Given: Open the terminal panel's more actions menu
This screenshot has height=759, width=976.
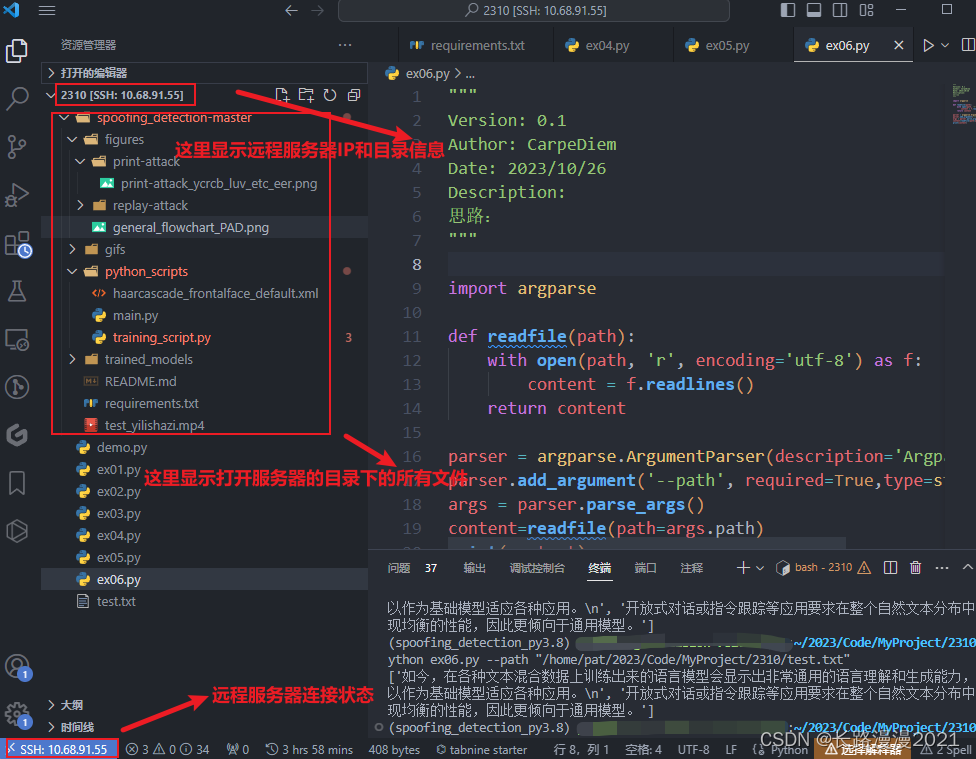Looking at the screenshot, I should [x=941, y=567].
